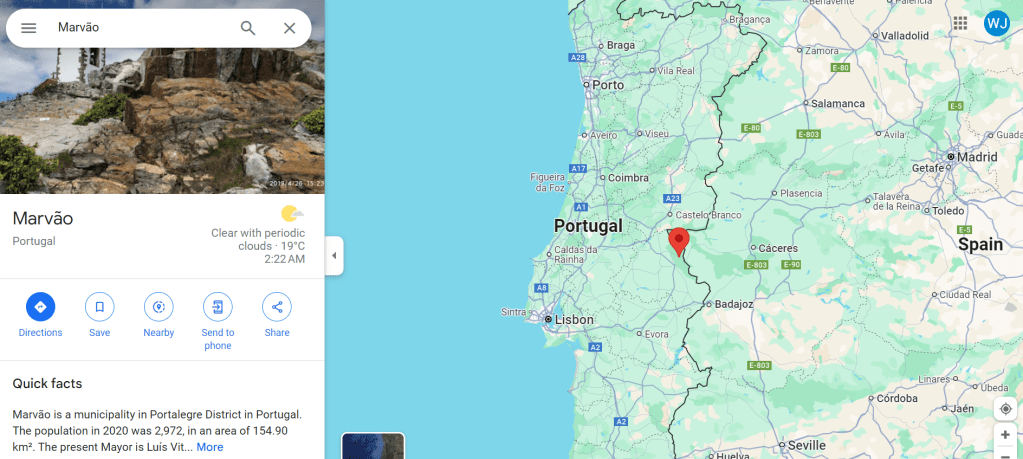Find places Nearby Marvão
1023x459 pixels.
[159, 316]
